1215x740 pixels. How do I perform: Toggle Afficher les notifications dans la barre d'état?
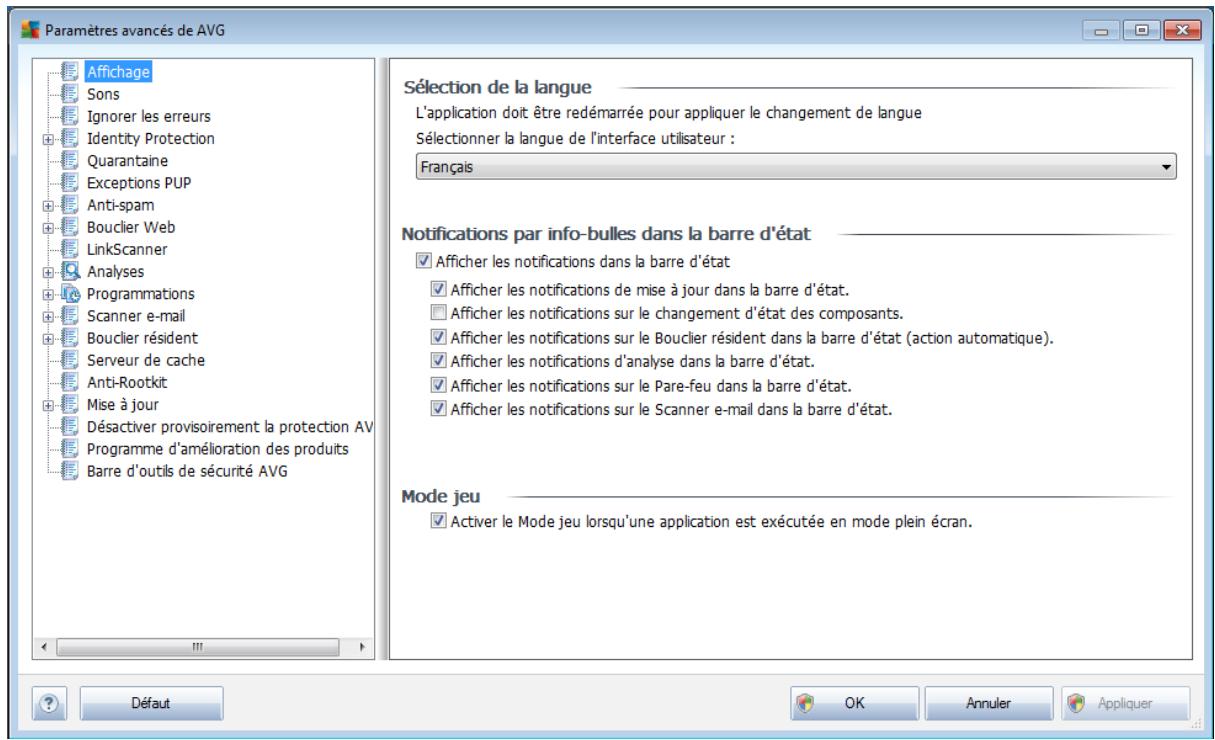click(424, 263)
